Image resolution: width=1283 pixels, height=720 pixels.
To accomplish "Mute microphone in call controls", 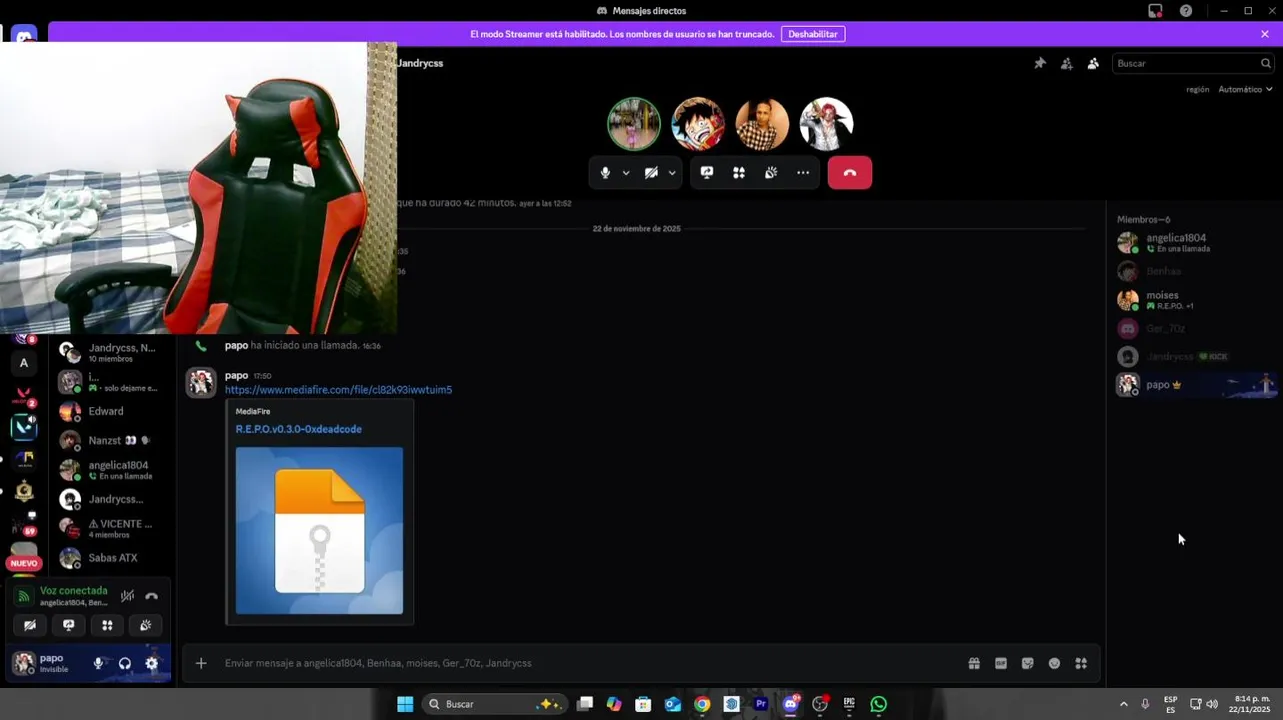I will click(x=605, y=173).
